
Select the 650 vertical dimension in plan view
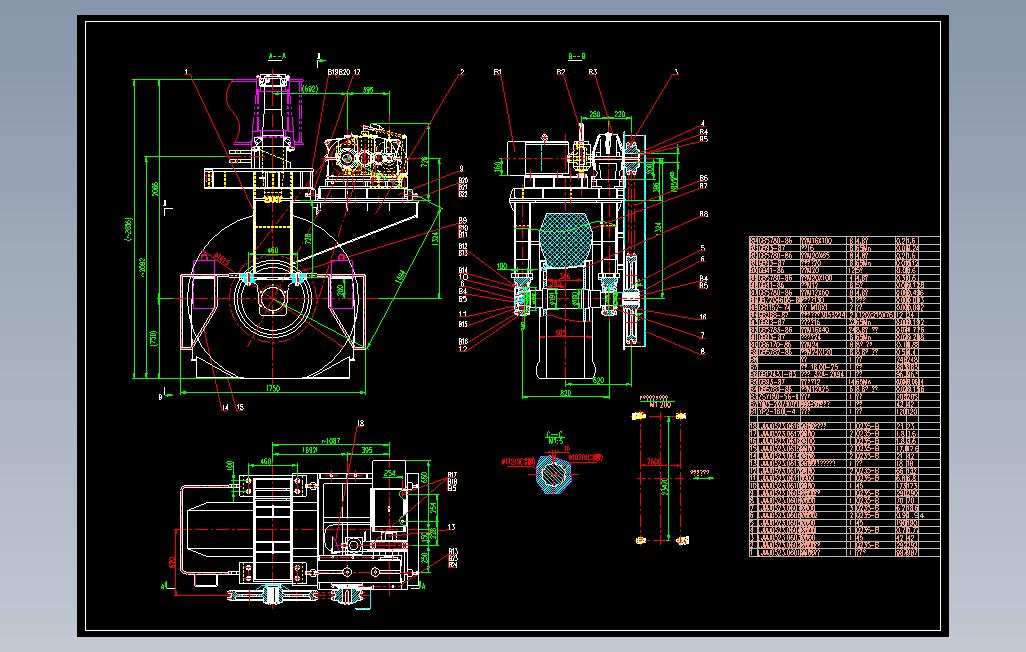pyautogui.click(x=424, y=479)
